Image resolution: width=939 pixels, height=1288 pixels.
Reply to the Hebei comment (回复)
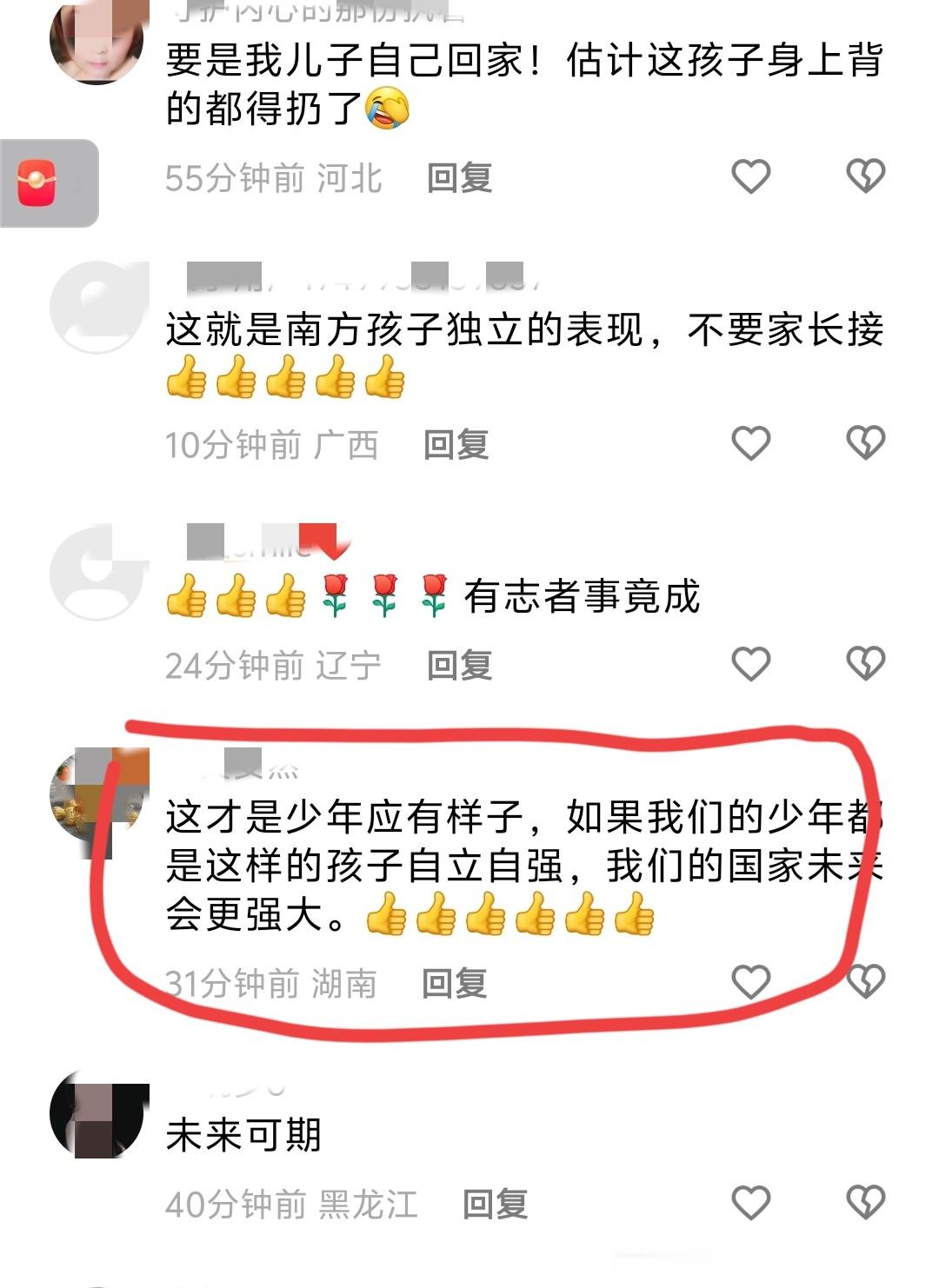(x=460, y=178)
